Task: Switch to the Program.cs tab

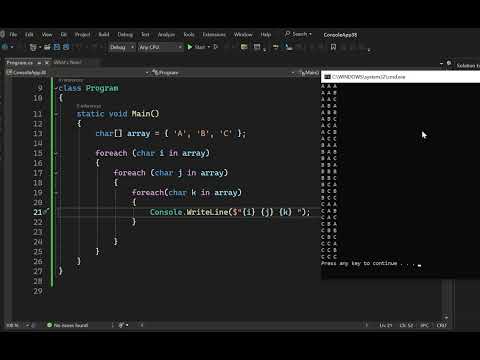Action: [x=20, y=63]
